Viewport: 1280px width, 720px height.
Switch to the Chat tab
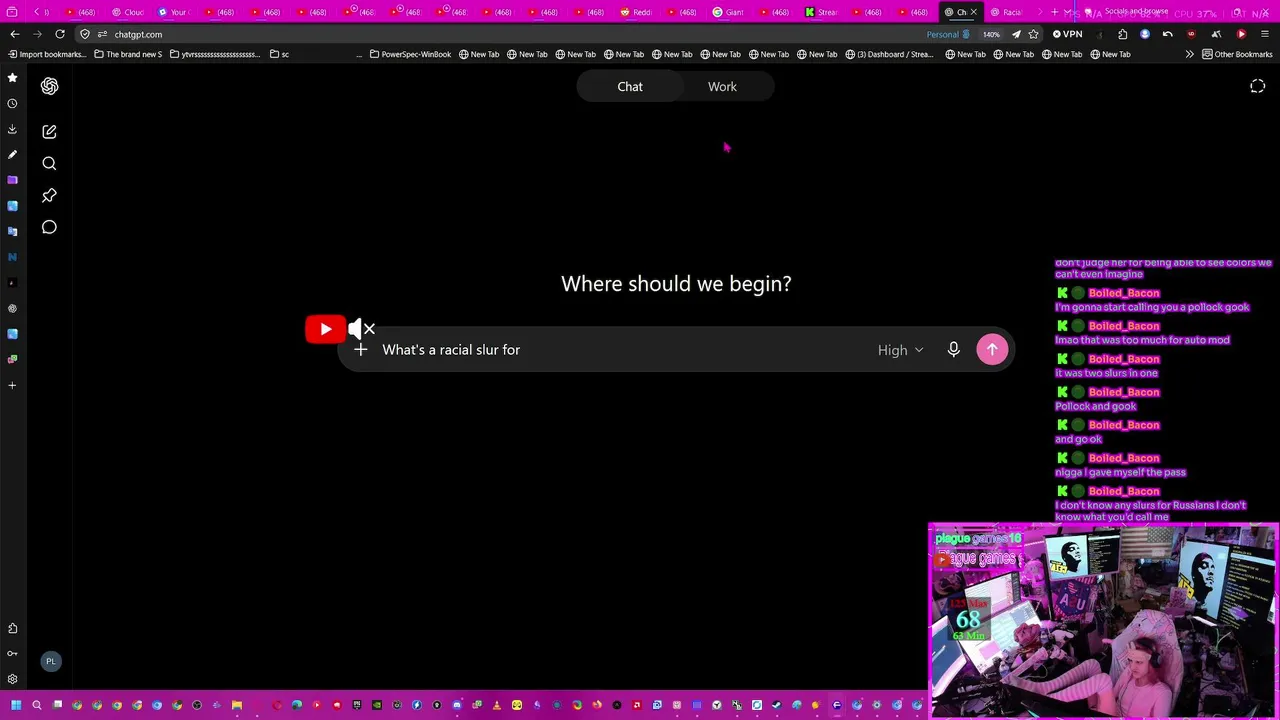click(x=630, y=87)
